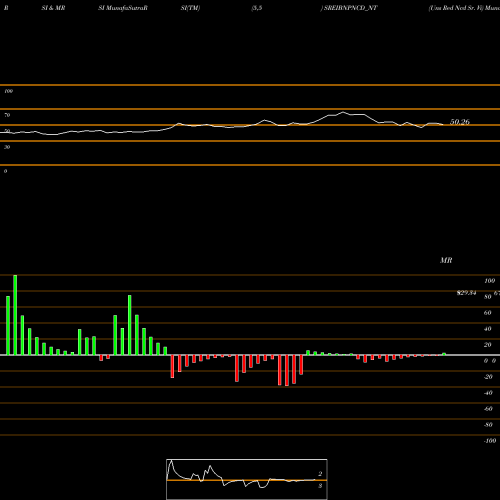This screenshot has width=500, height=500.
Task: Click the MR axis label '-20'
Action: 488,377
